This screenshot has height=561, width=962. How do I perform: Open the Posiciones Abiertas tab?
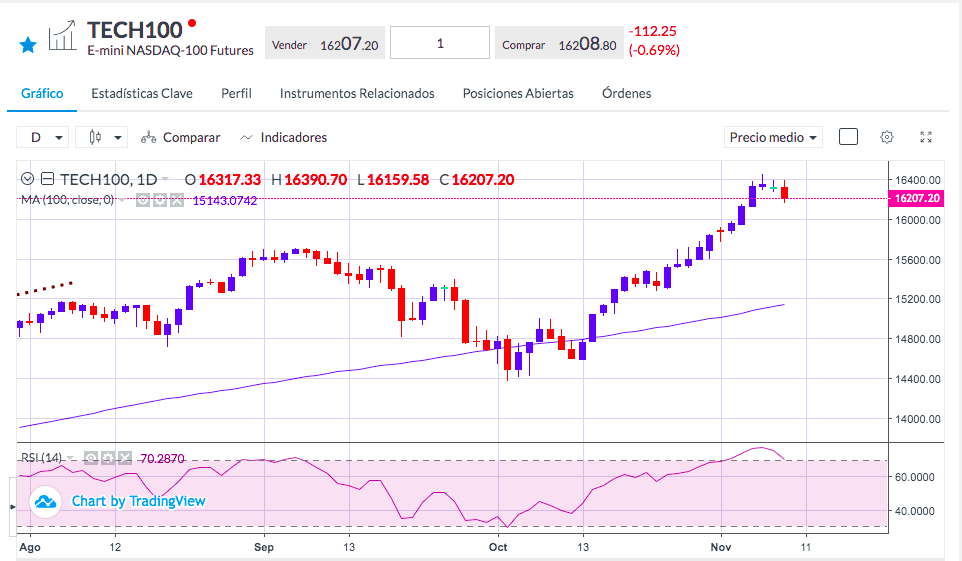point(518,93)
